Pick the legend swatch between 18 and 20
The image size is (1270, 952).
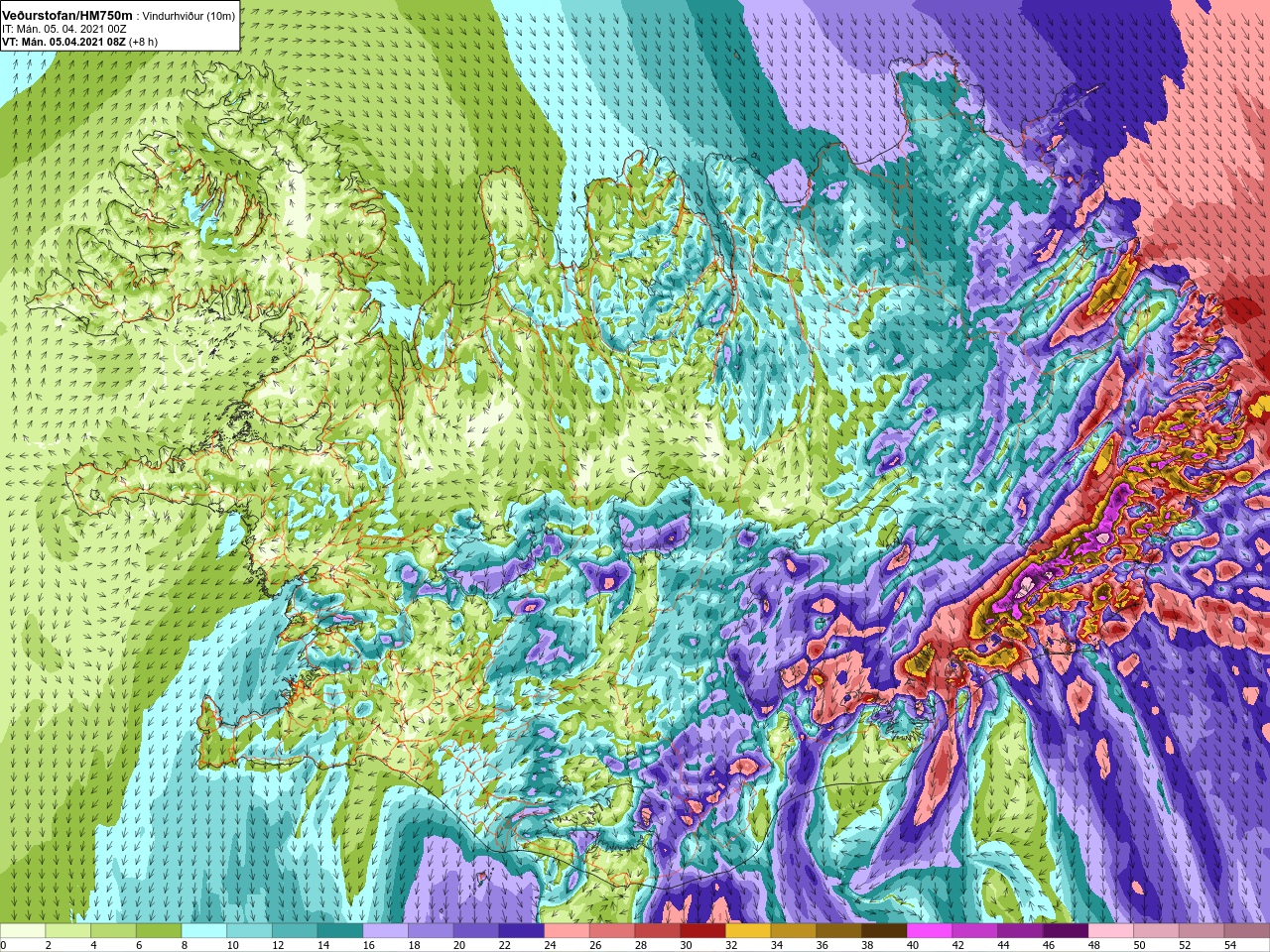431,931
